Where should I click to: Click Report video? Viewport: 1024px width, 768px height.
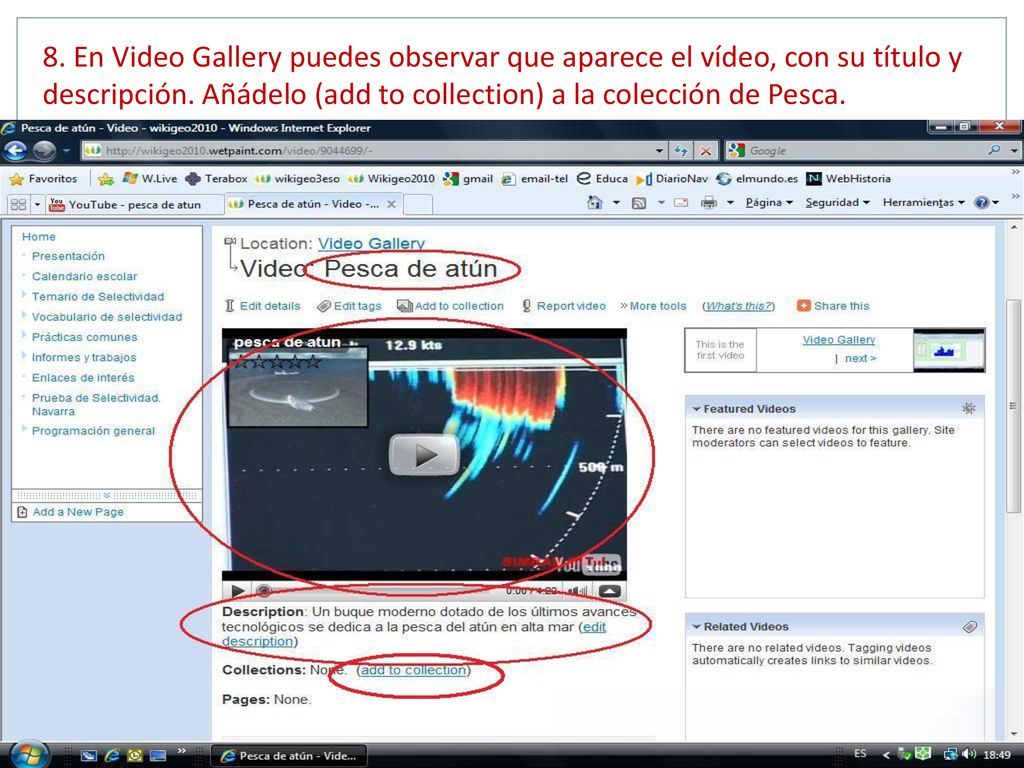coord(564,306)
